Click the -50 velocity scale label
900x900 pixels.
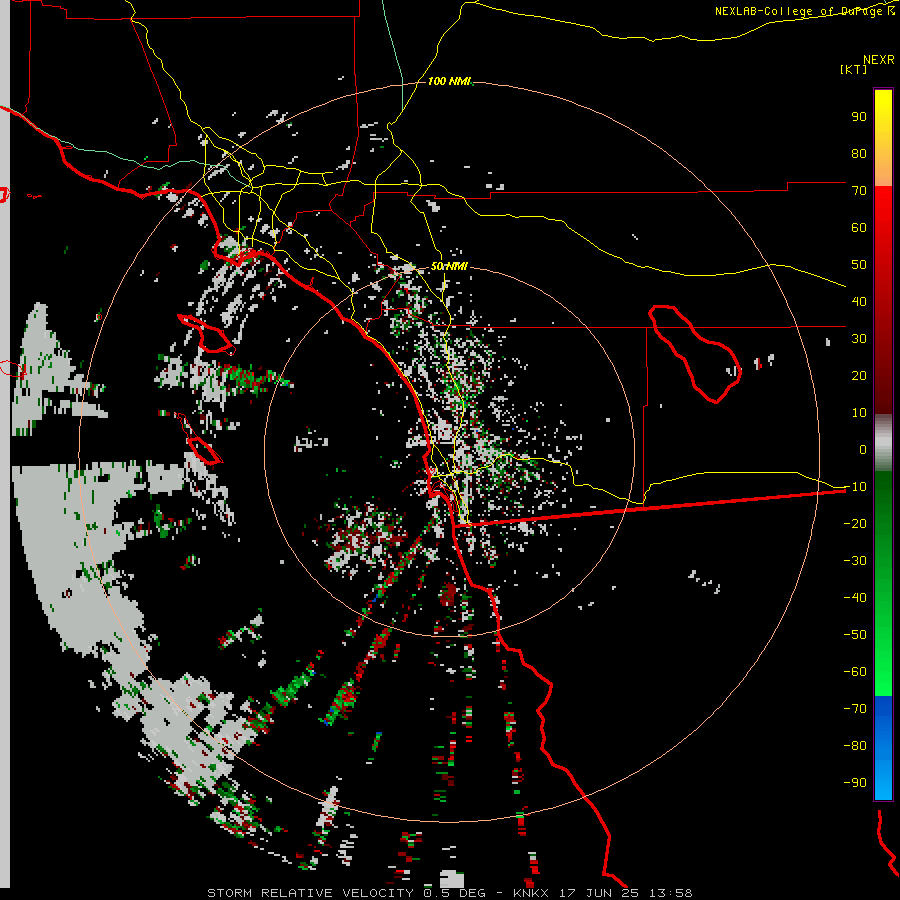pos(855,635)
